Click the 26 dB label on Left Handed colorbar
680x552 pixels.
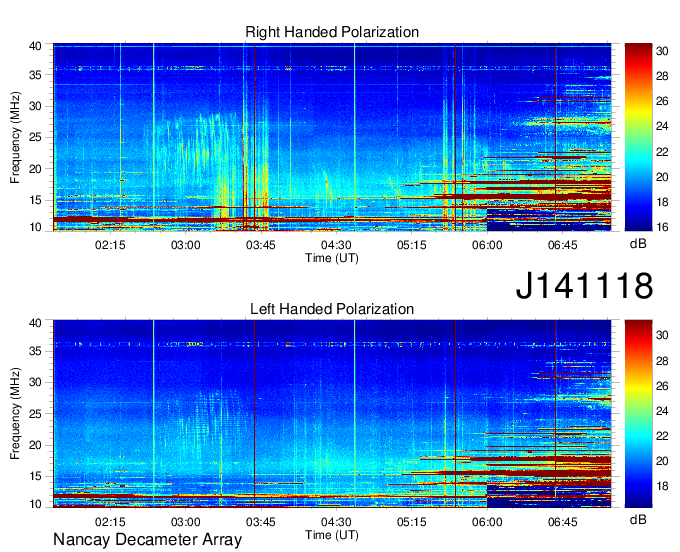tap(662, 385)
